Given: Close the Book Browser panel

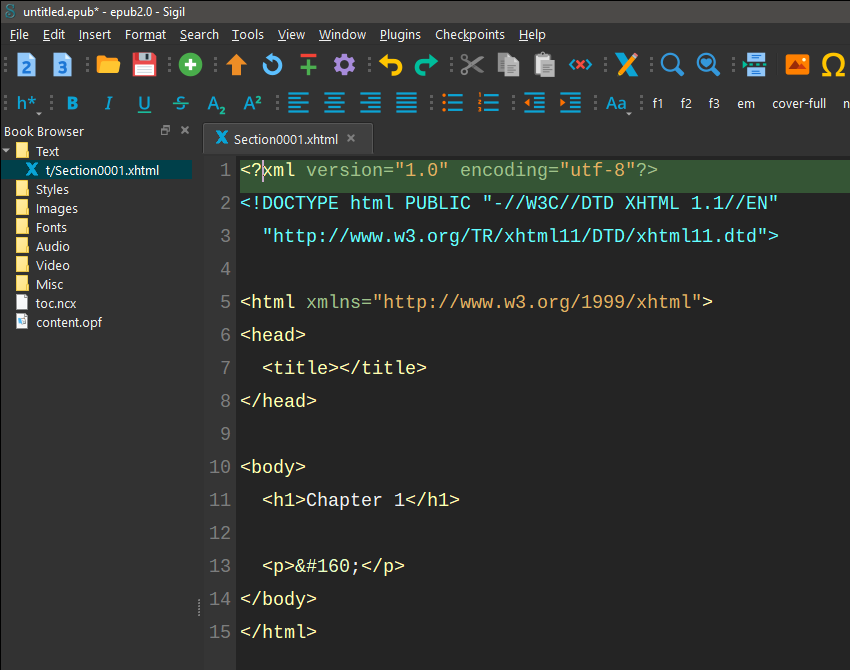Looking at the screenshot, I should tap(185, 131).
